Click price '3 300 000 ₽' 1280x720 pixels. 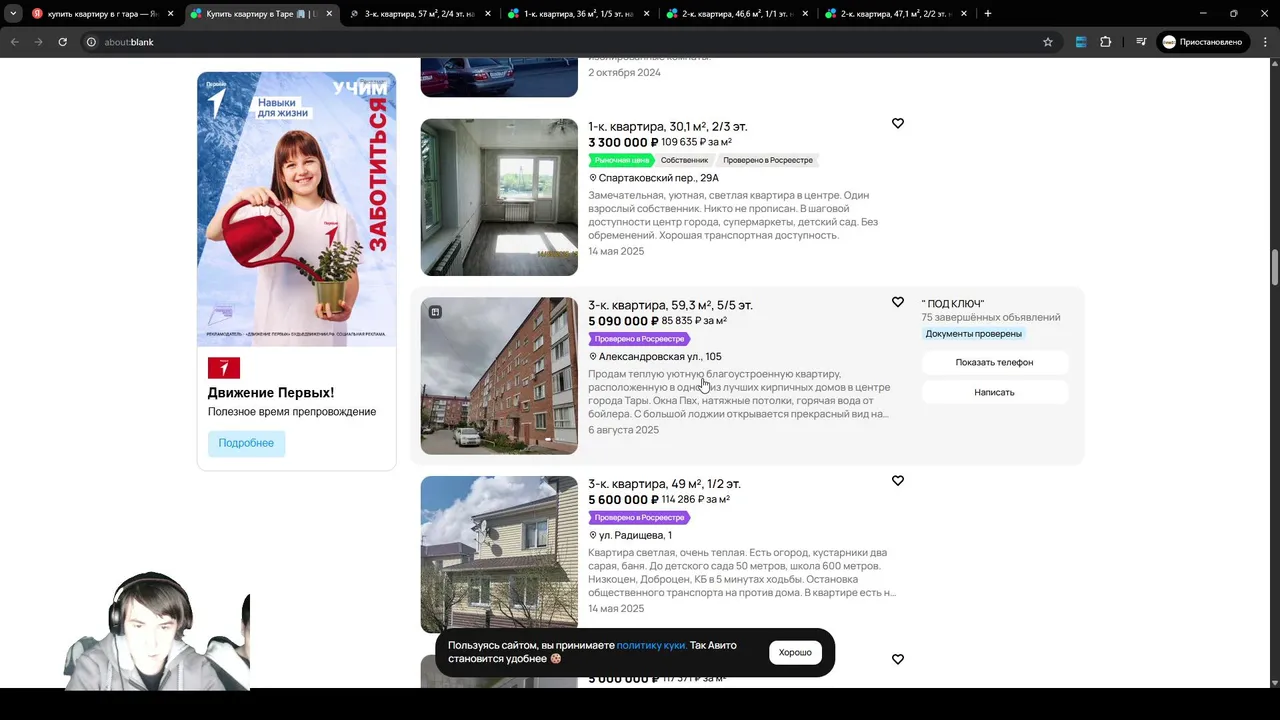click(x=623, y=143)
